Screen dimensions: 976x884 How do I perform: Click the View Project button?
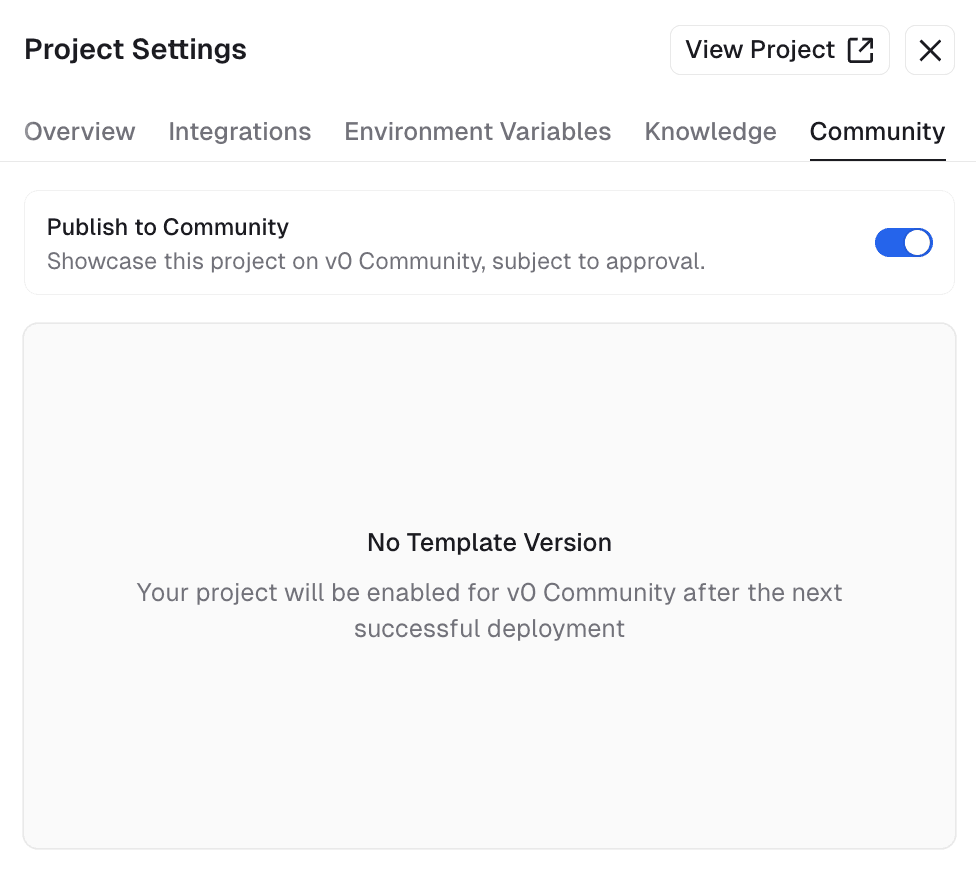click(x=779, y=49)
